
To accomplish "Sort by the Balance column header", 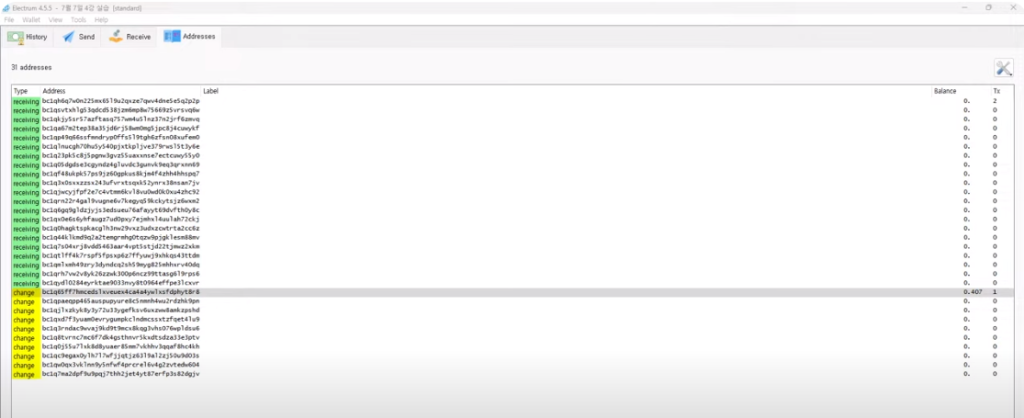I will pos(944,91).
